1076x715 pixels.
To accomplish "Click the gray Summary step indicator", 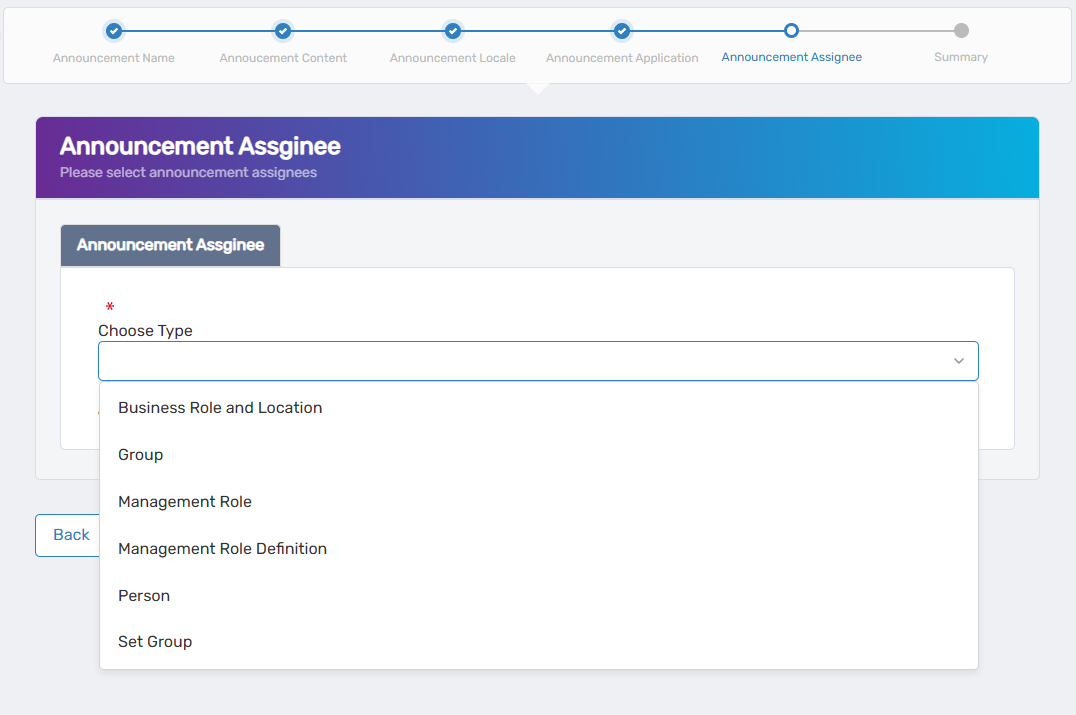I will coord(960,31).
